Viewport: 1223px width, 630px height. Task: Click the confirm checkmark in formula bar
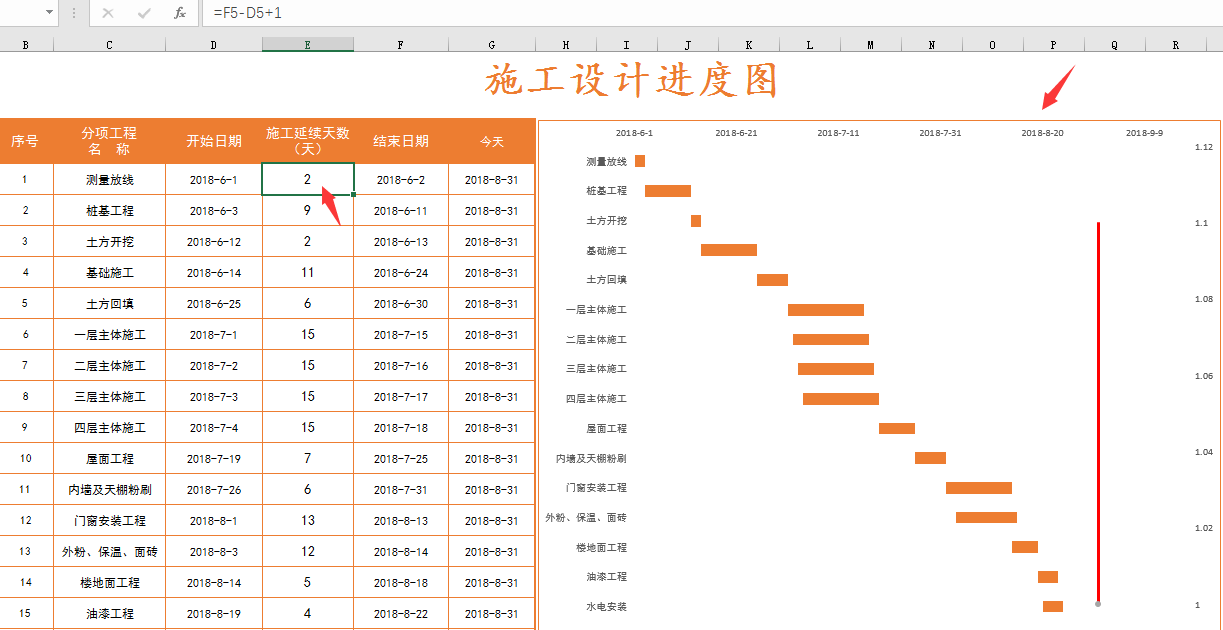pos(144,13)
